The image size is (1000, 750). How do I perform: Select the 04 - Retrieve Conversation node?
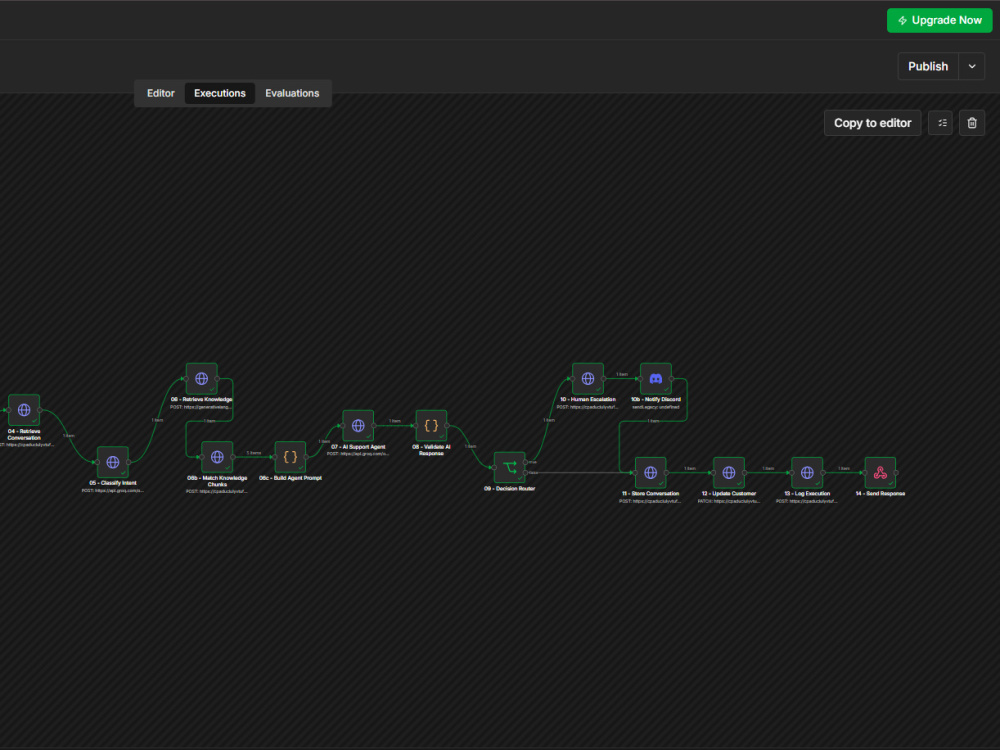tap(24, 410)
